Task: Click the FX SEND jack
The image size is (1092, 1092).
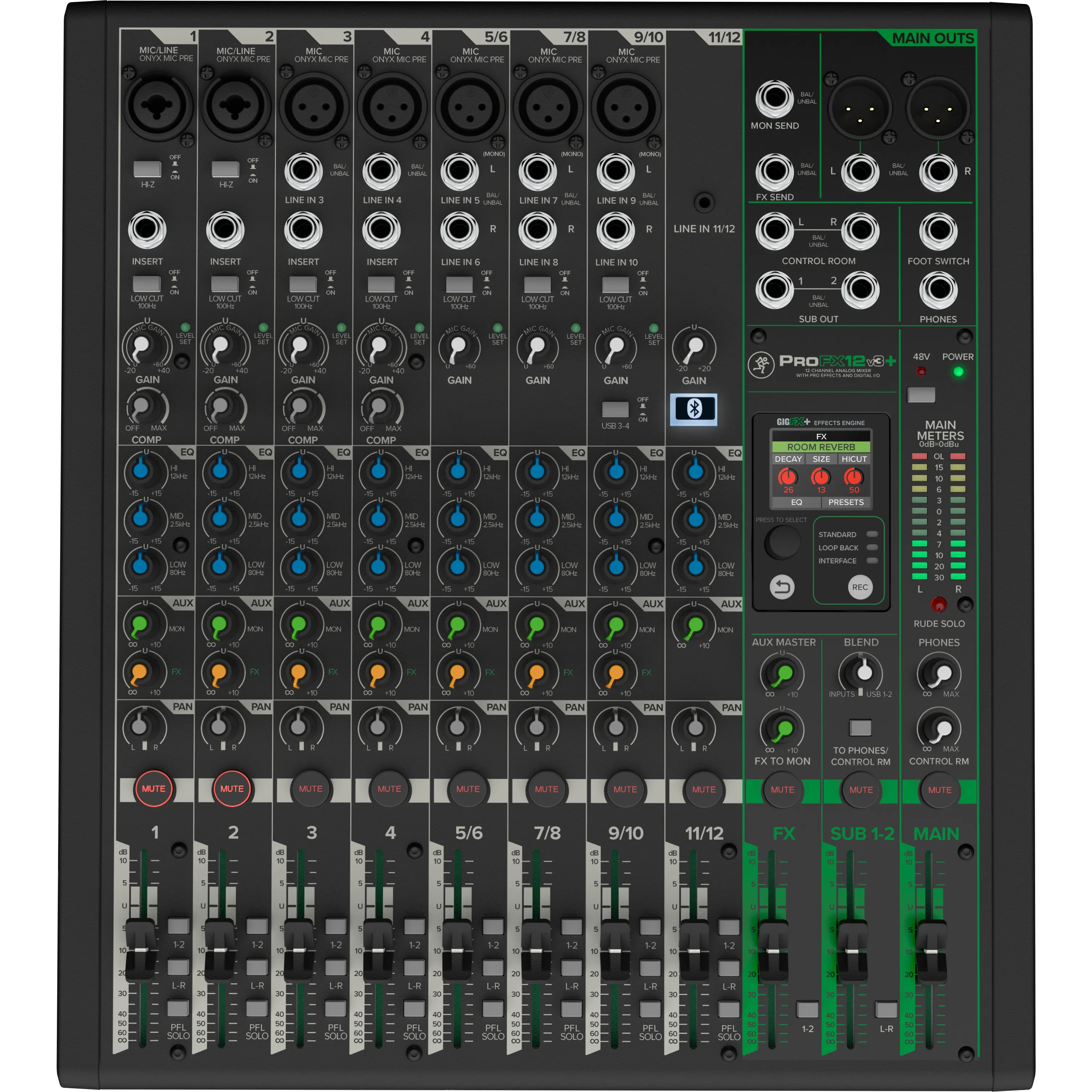Action: coord(774,172)
